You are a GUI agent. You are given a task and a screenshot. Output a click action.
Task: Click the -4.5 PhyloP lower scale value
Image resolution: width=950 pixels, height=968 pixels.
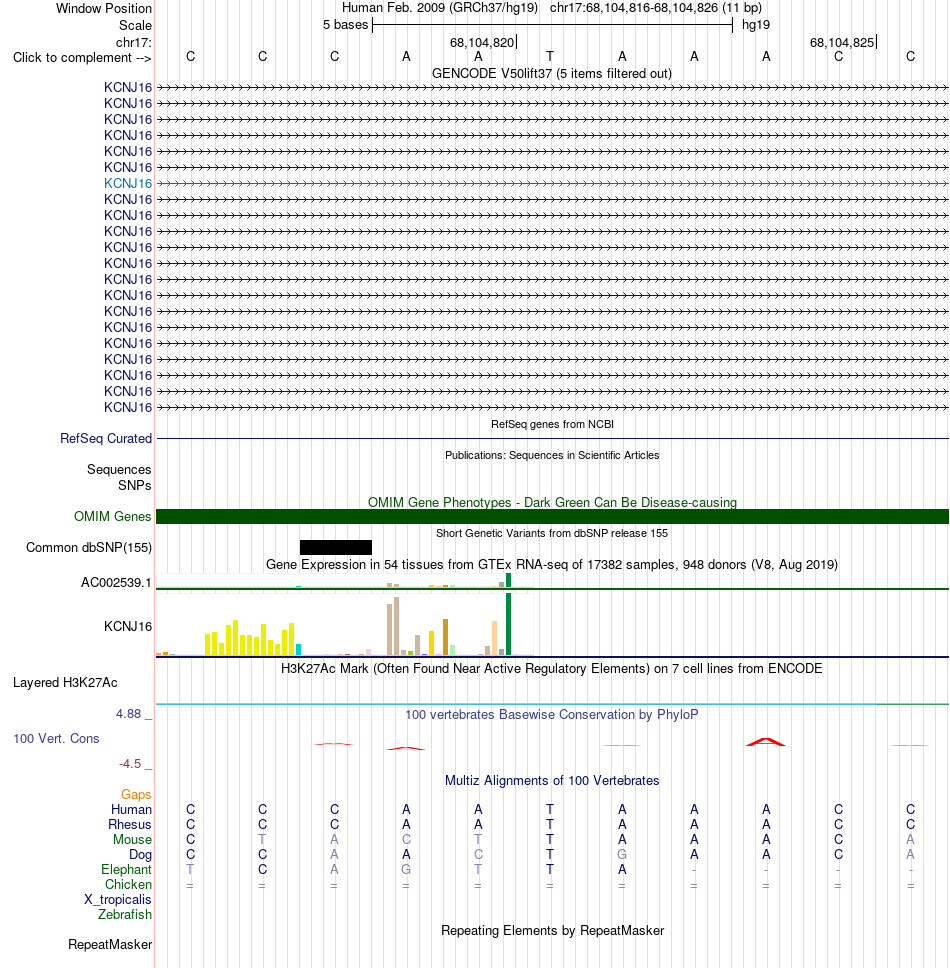pyautogui.click(x=130, y=764)
